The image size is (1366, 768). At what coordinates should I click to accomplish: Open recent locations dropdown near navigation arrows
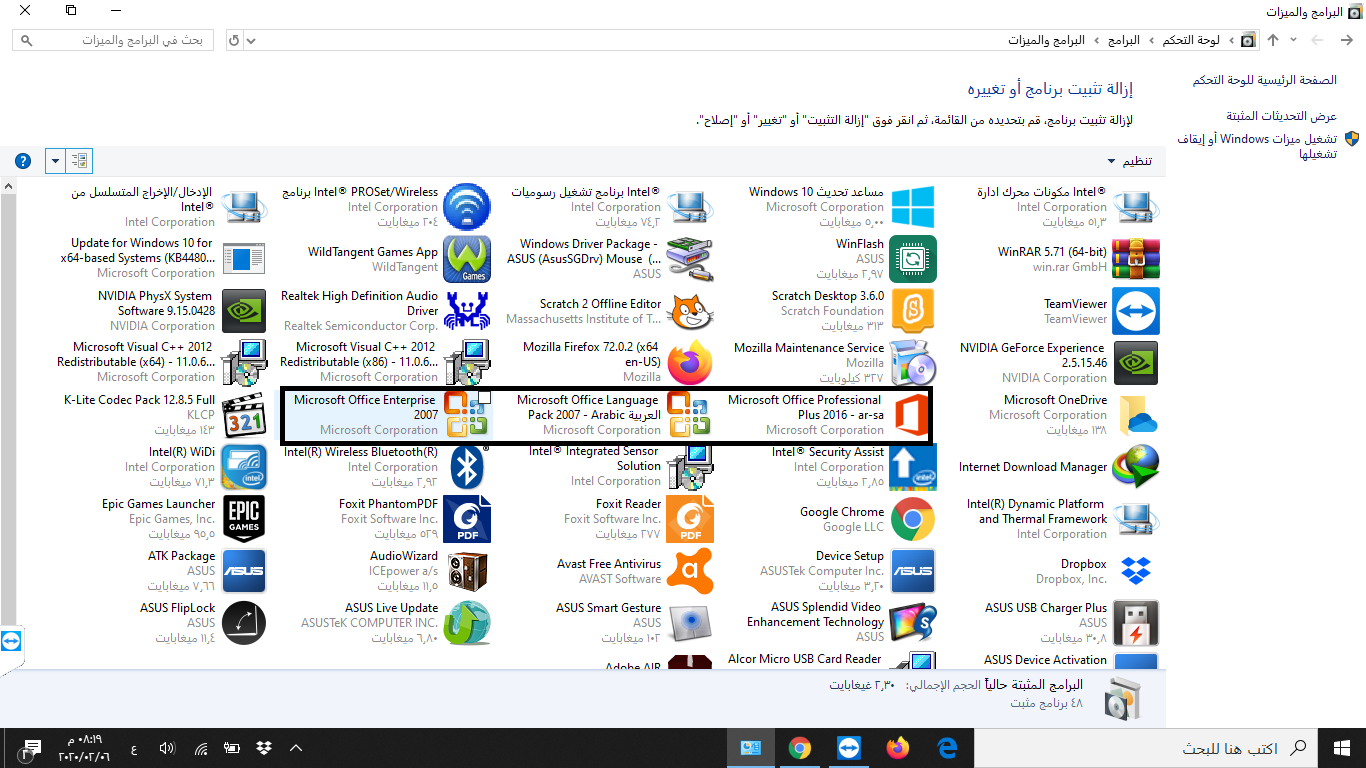tap(1293, 40)
